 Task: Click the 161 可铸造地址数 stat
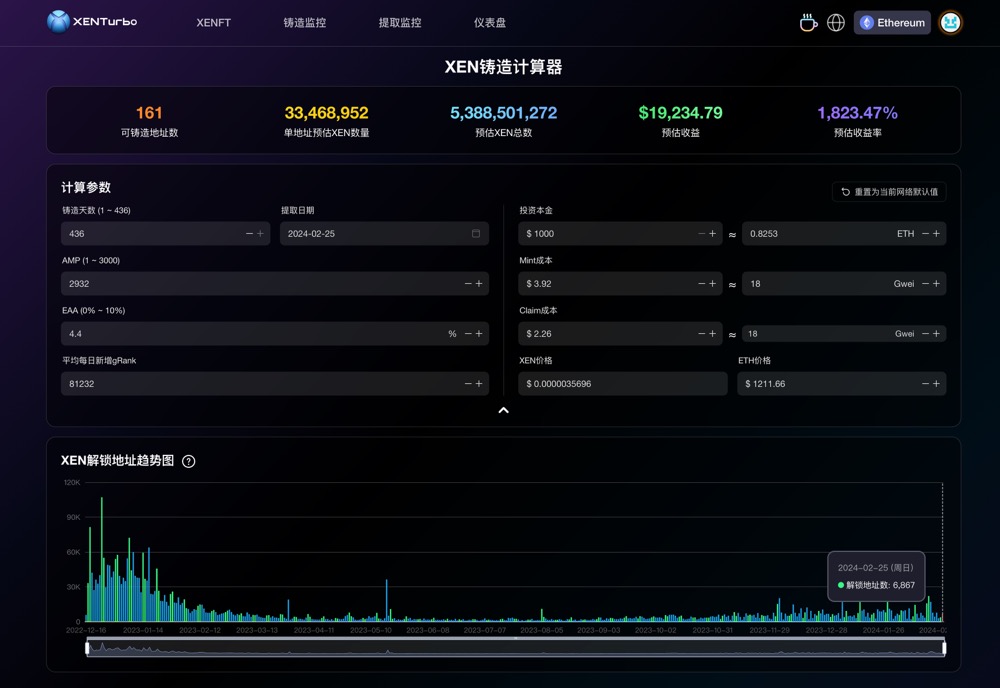pyautogui.click(x=149, y=121)
